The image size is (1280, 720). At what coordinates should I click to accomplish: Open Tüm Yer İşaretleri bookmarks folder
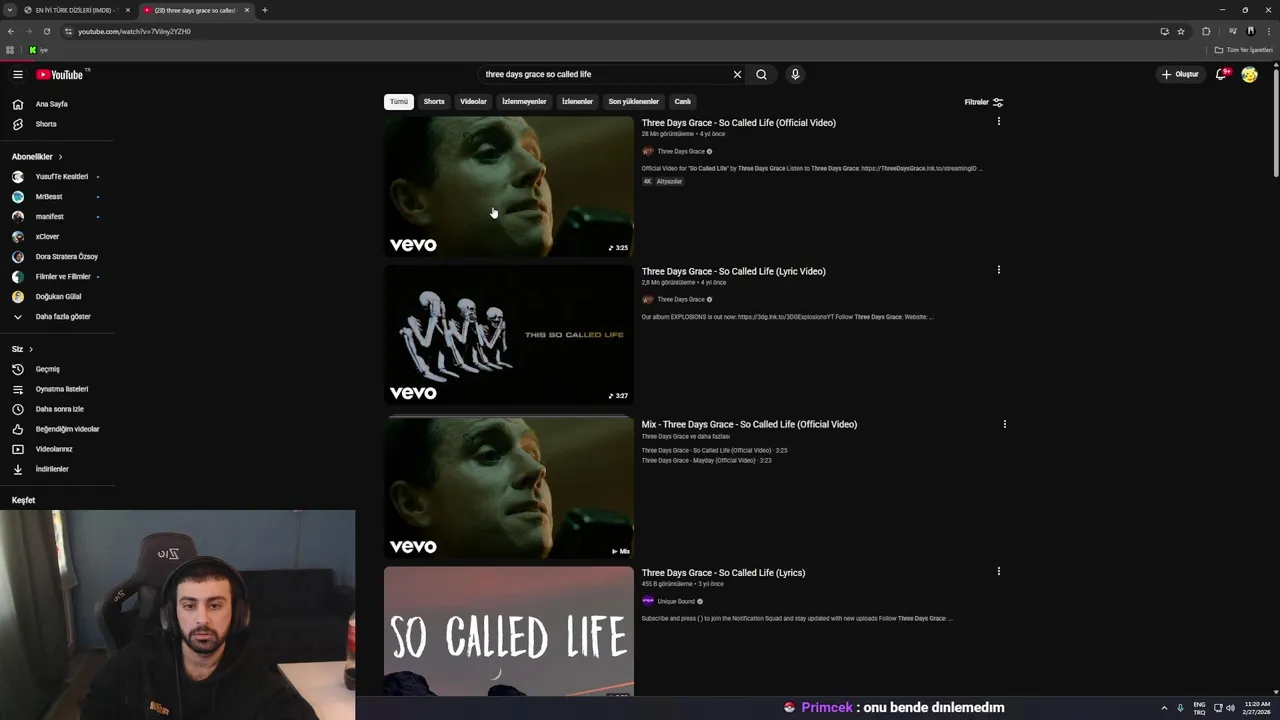[x=1243, y=50]
